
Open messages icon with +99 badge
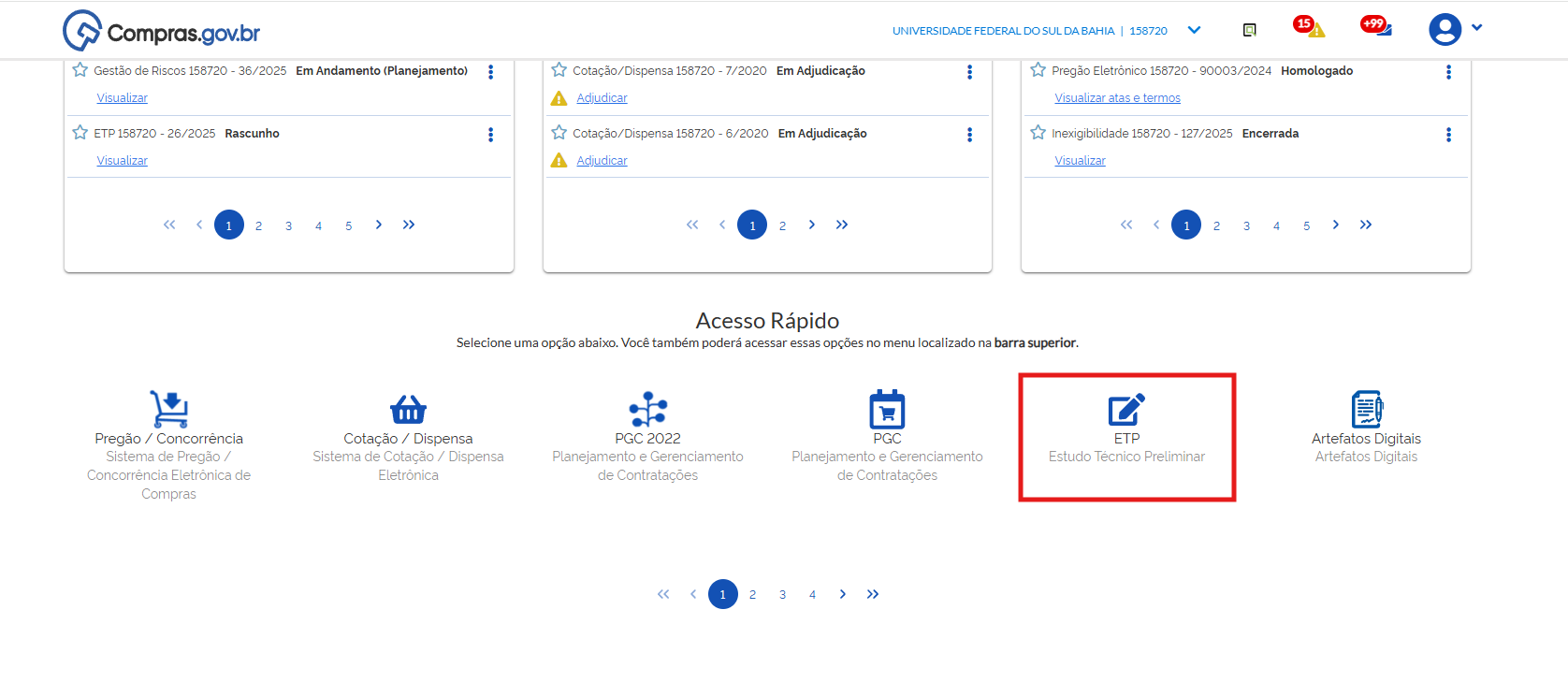click(x=1377, y=27)
